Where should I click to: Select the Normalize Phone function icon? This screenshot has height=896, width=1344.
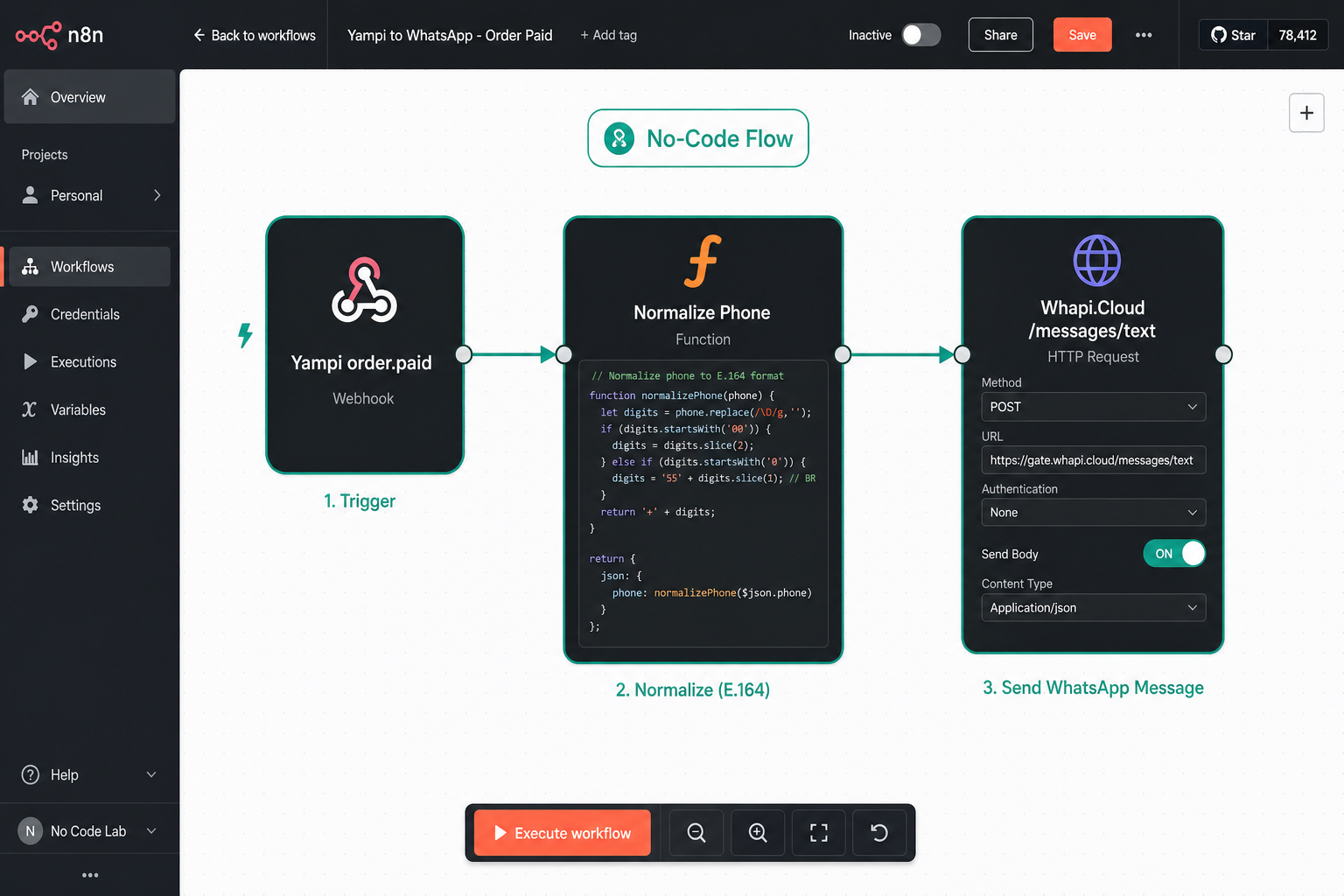click(703, 261)
